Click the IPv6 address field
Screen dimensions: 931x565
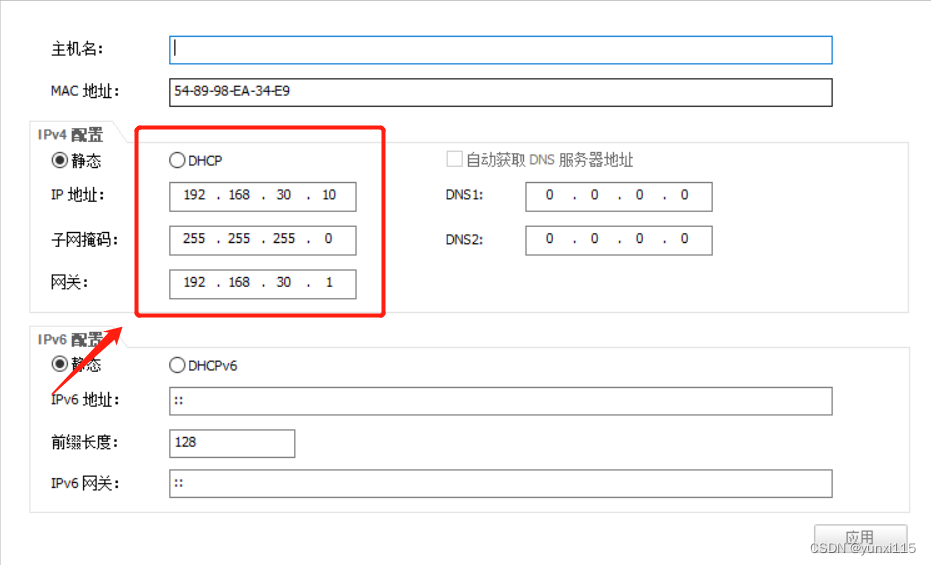pyautogui.click(x=501, y=401)
